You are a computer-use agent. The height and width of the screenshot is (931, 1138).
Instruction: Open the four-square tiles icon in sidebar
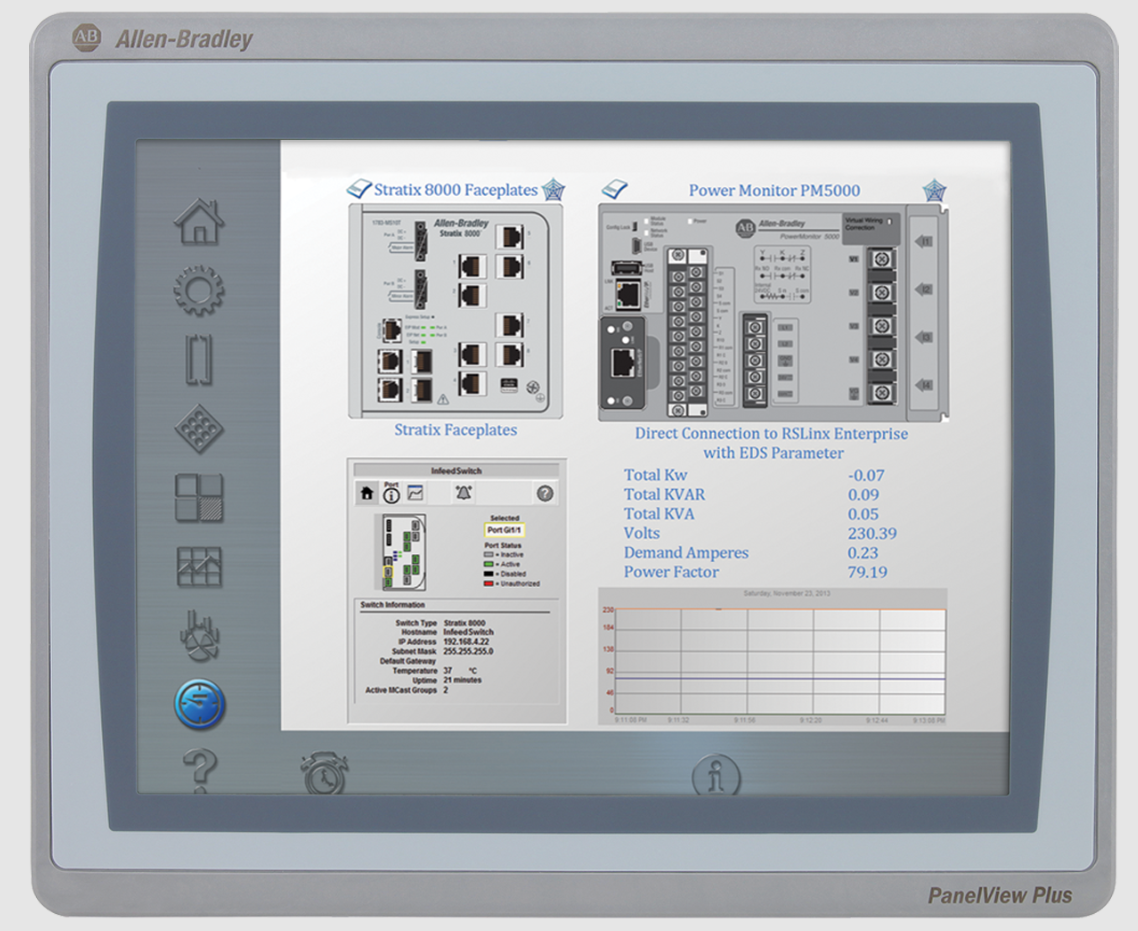(x=199, y=497)
